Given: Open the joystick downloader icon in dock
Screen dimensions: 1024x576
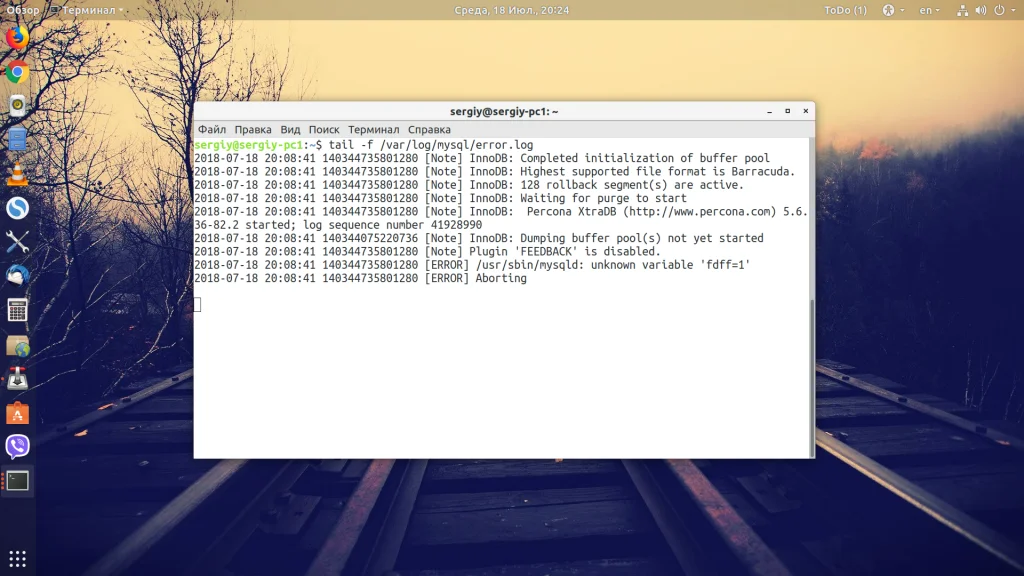Looking at the screenshot, I should click(x=17, y=379).
